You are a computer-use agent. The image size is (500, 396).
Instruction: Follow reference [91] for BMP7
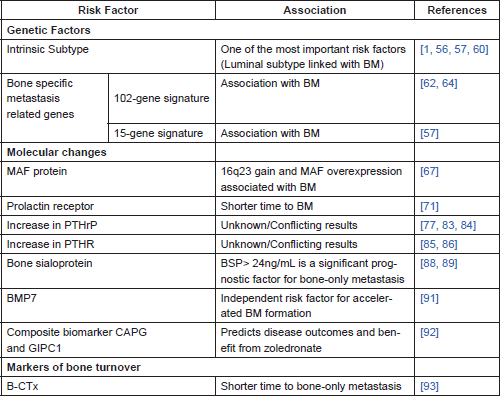tap(429, 298)
